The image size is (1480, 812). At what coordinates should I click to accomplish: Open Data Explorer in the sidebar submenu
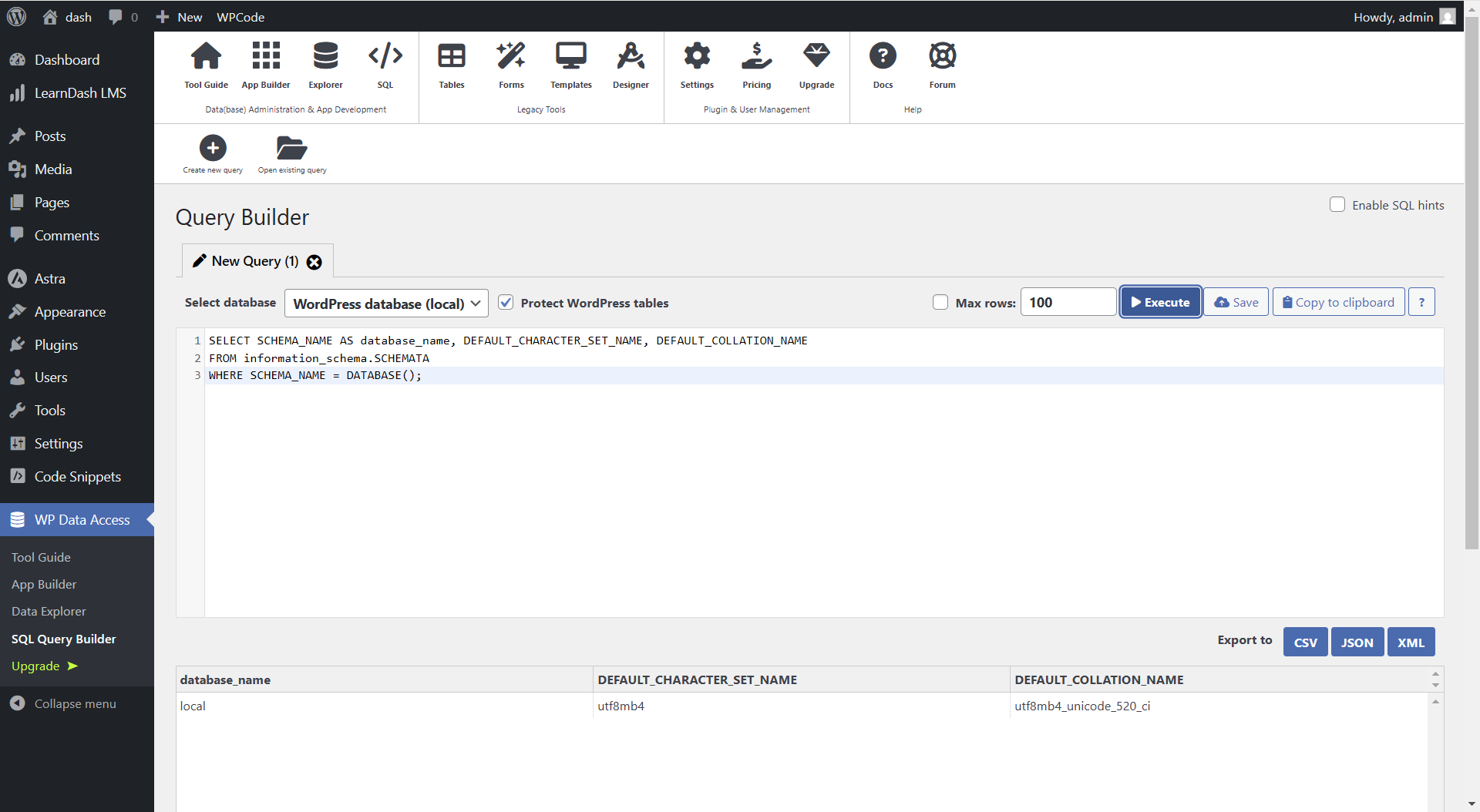pyautogui.click(x=49, y=611)
